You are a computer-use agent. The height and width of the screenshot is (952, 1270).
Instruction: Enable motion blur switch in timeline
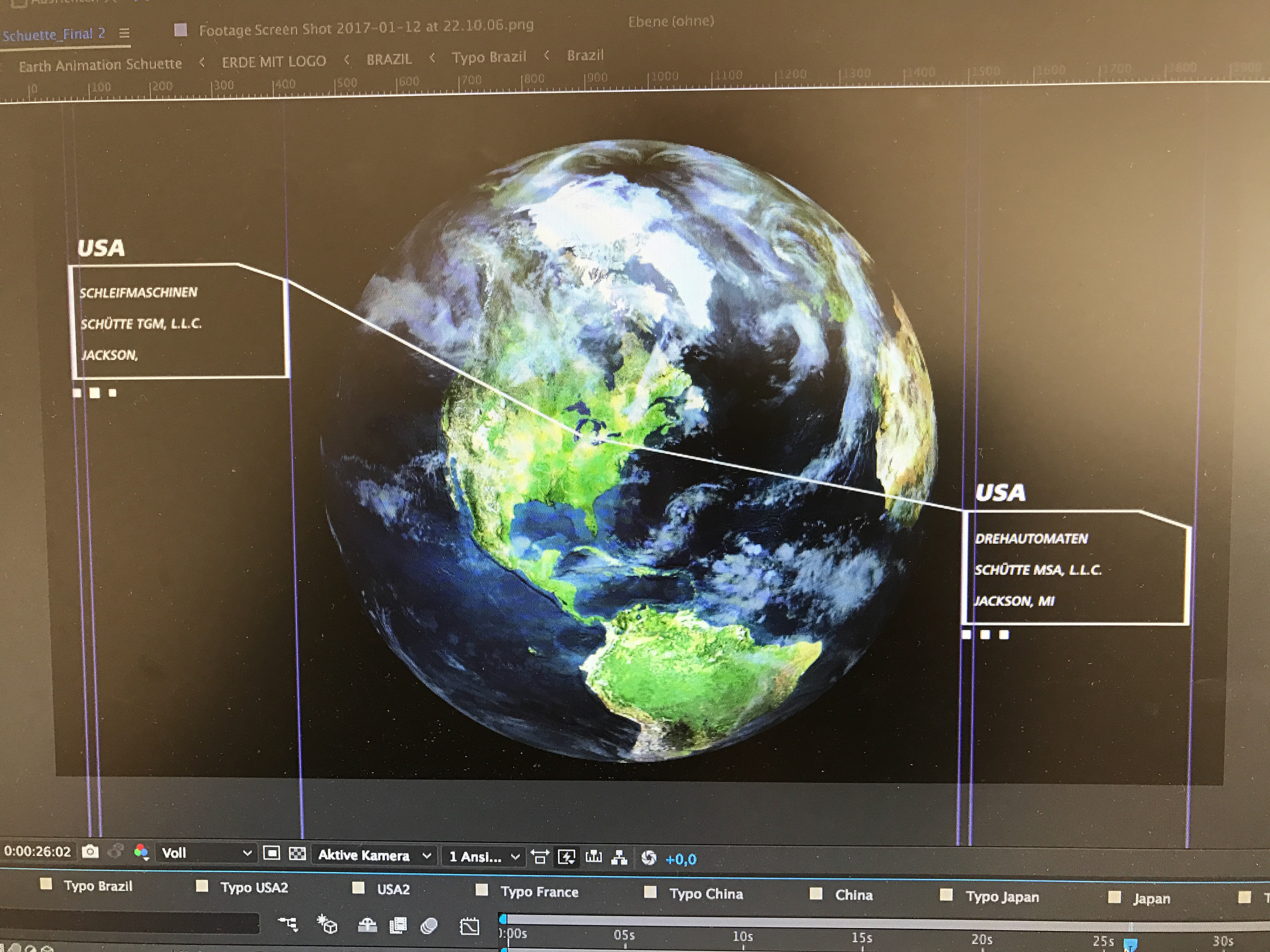click(429, 926)
